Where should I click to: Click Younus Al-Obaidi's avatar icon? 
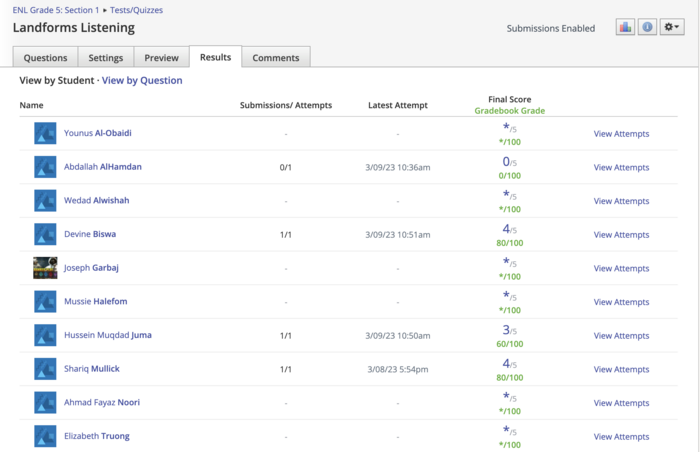tap(45, 133)
